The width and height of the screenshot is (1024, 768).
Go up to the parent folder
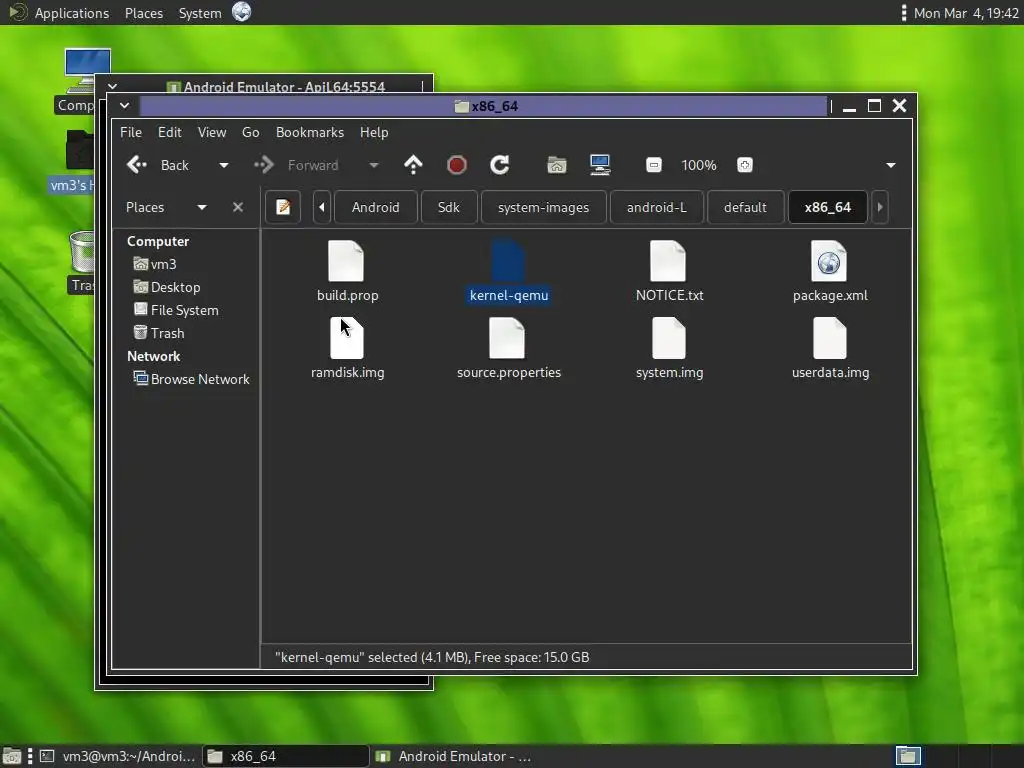[x=413, y=165]
